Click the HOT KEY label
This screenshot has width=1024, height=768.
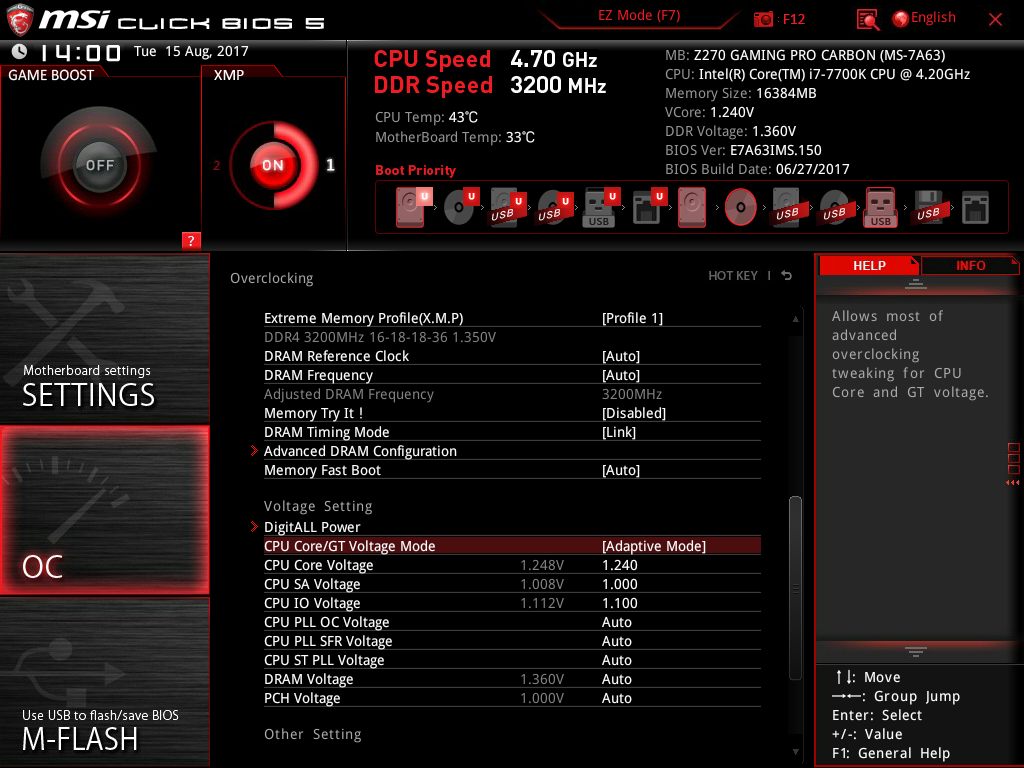[733, 276]
